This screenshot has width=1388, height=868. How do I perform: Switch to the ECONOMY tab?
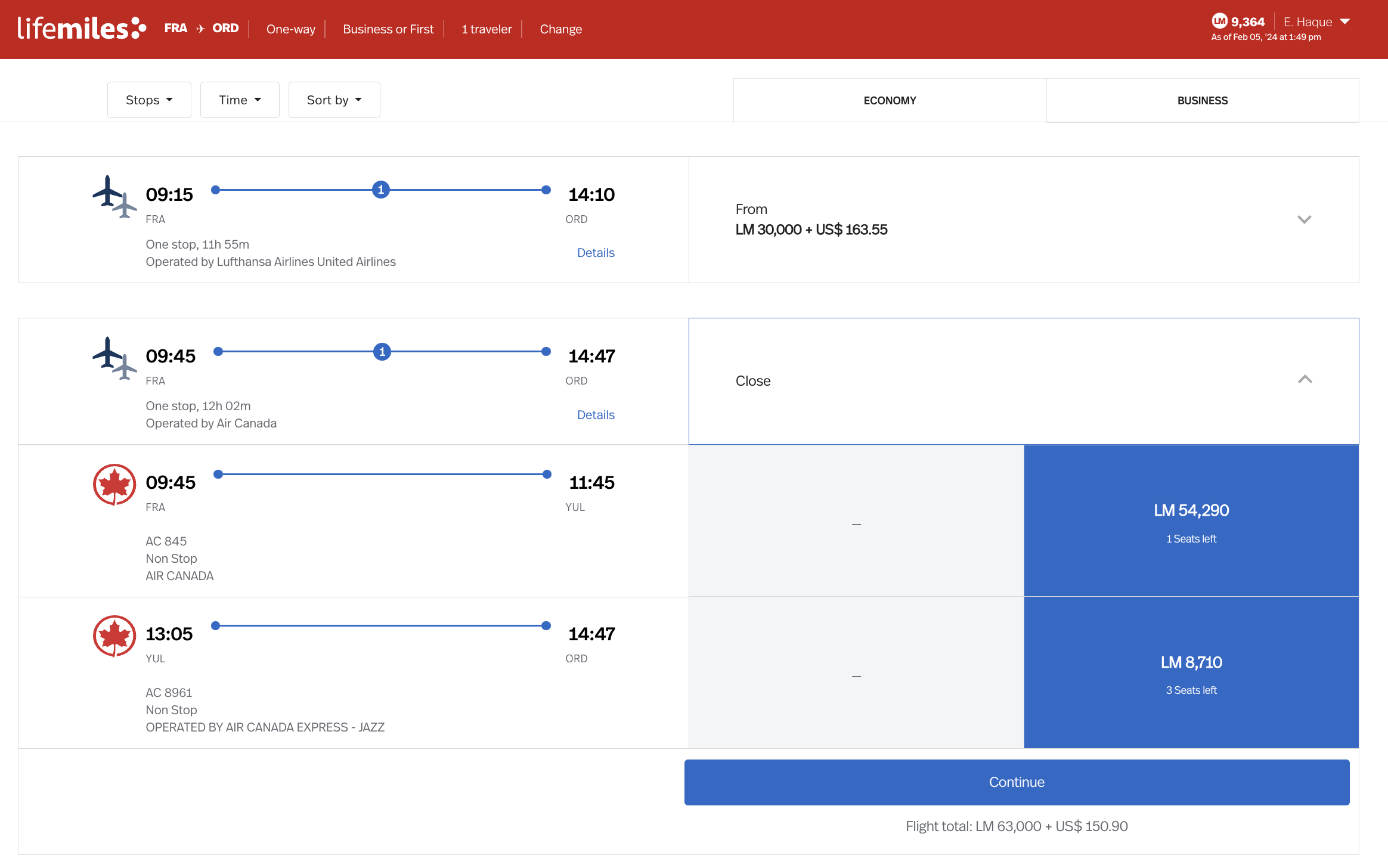890,100
